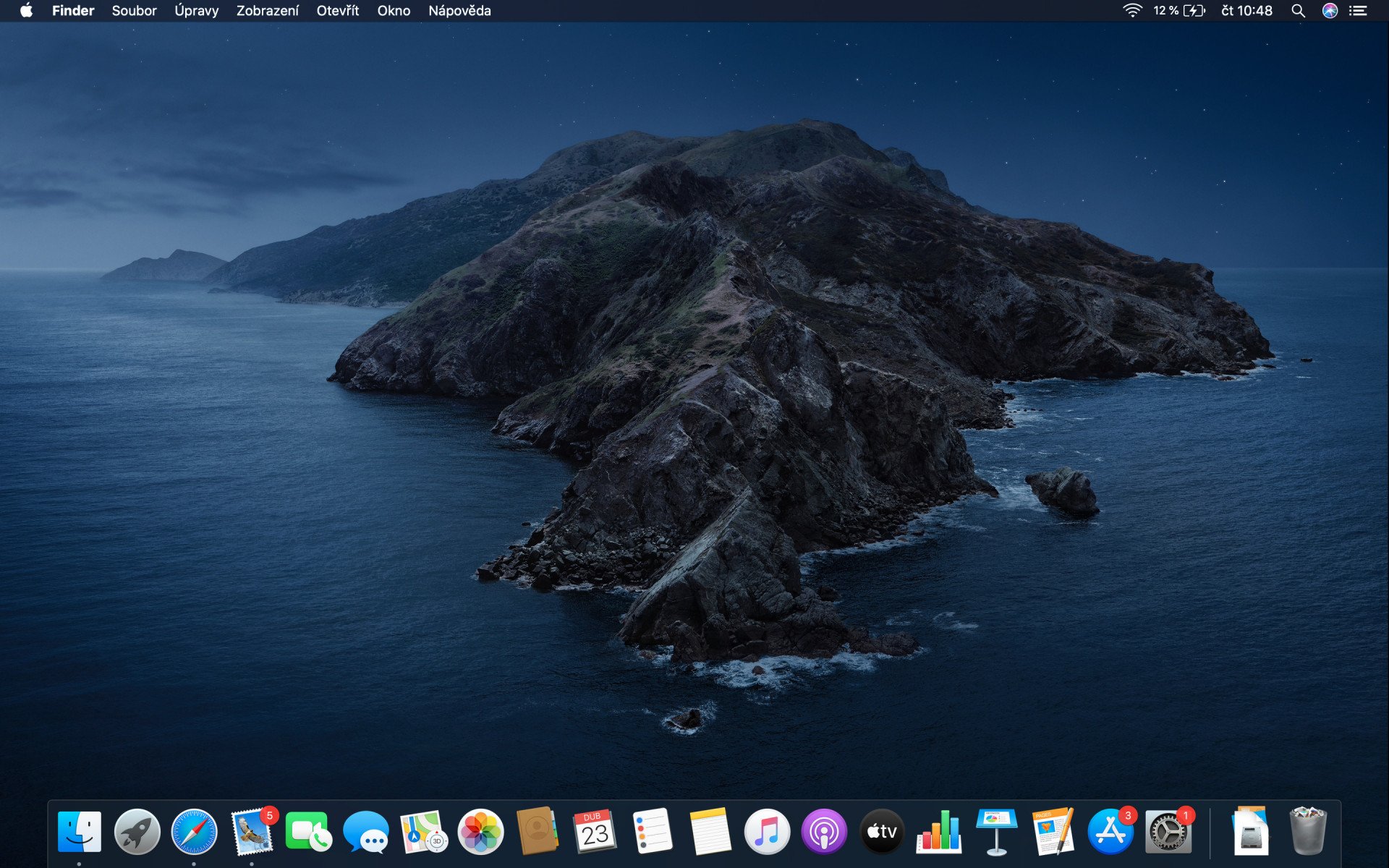Open App Store with three updates
The height and width of the screenshot is (868, 1389).
click(1112, 830)
